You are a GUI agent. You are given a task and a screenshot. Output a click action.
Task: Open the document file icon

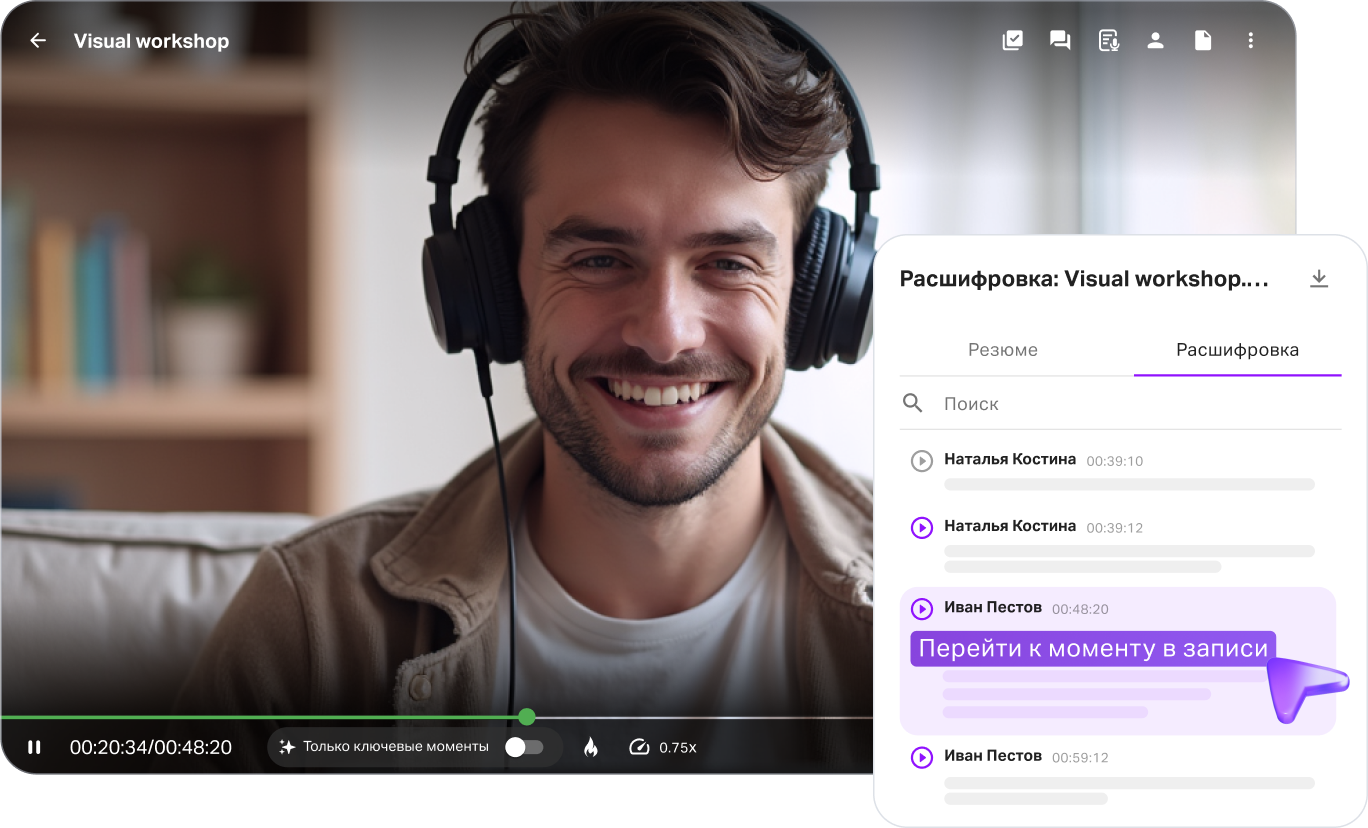(1203, 41)
